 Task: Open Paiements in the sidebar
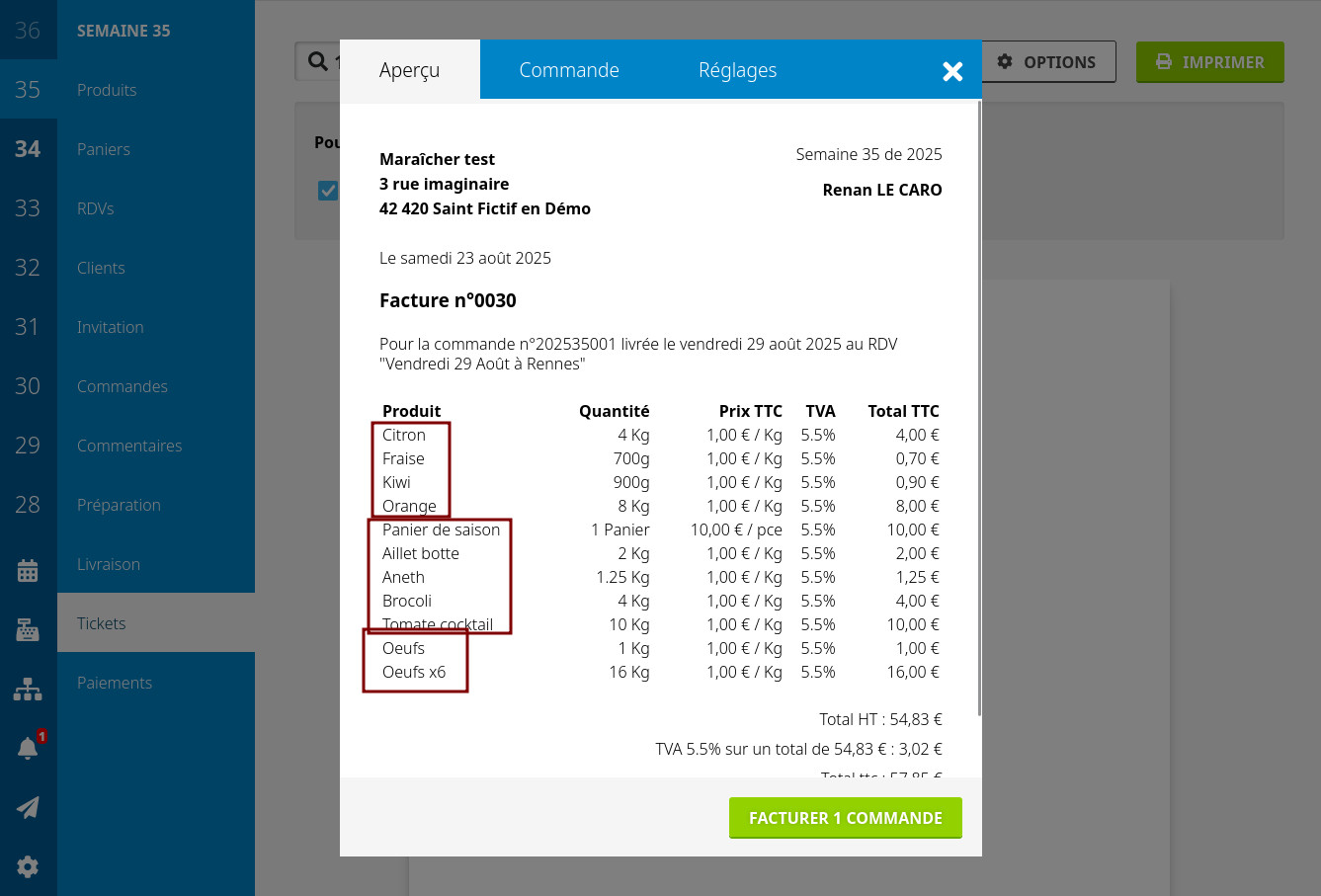click(115, 683)
